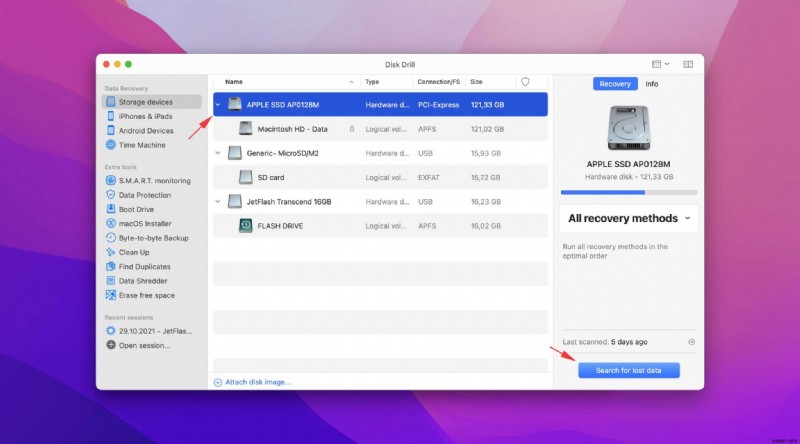Screen dimensions: 800x444
Task: Click 15,72 GB size of SD card
Action: click(x=485, y=178)
